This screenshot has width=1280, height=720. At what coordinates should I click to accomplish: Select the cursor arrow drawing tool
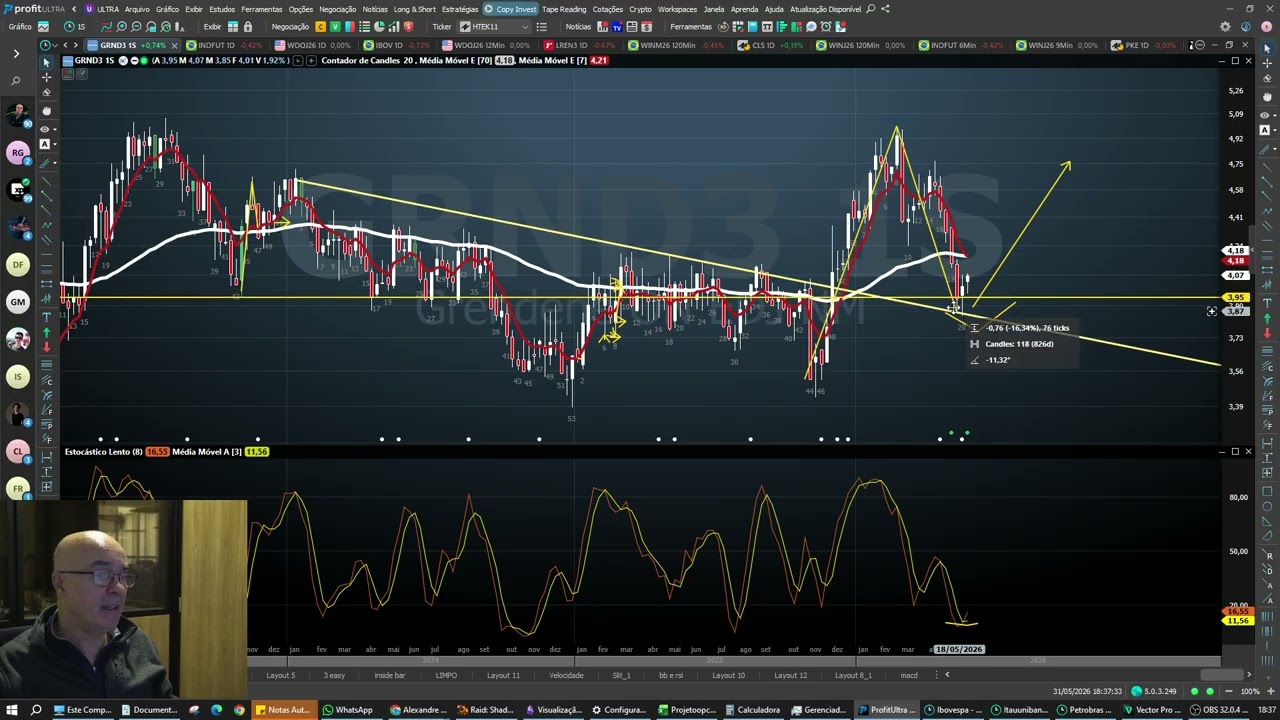[x=46, y=61]
